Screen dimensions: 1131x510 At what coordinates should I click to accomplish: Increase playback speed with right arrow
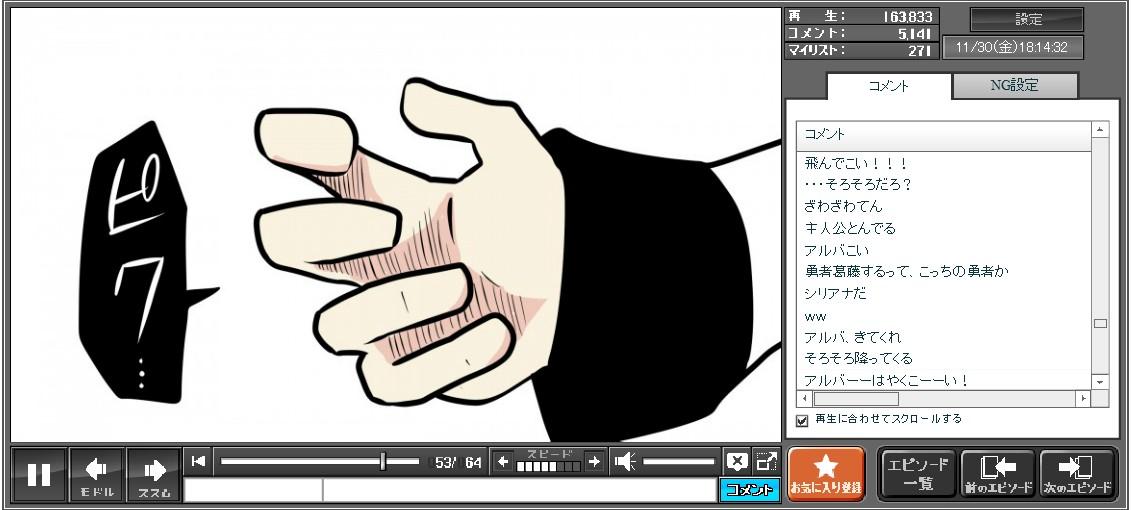click(594, 462)
